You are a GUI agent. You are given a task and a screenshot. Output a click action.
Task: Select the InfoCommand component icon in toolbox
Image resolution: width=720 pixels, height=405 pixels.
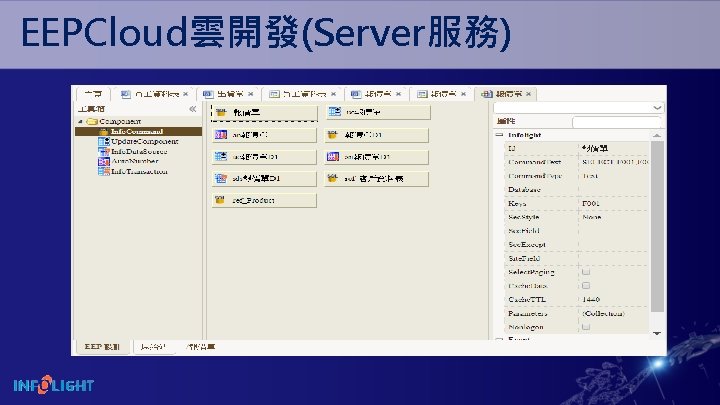[x=103, y=132]
